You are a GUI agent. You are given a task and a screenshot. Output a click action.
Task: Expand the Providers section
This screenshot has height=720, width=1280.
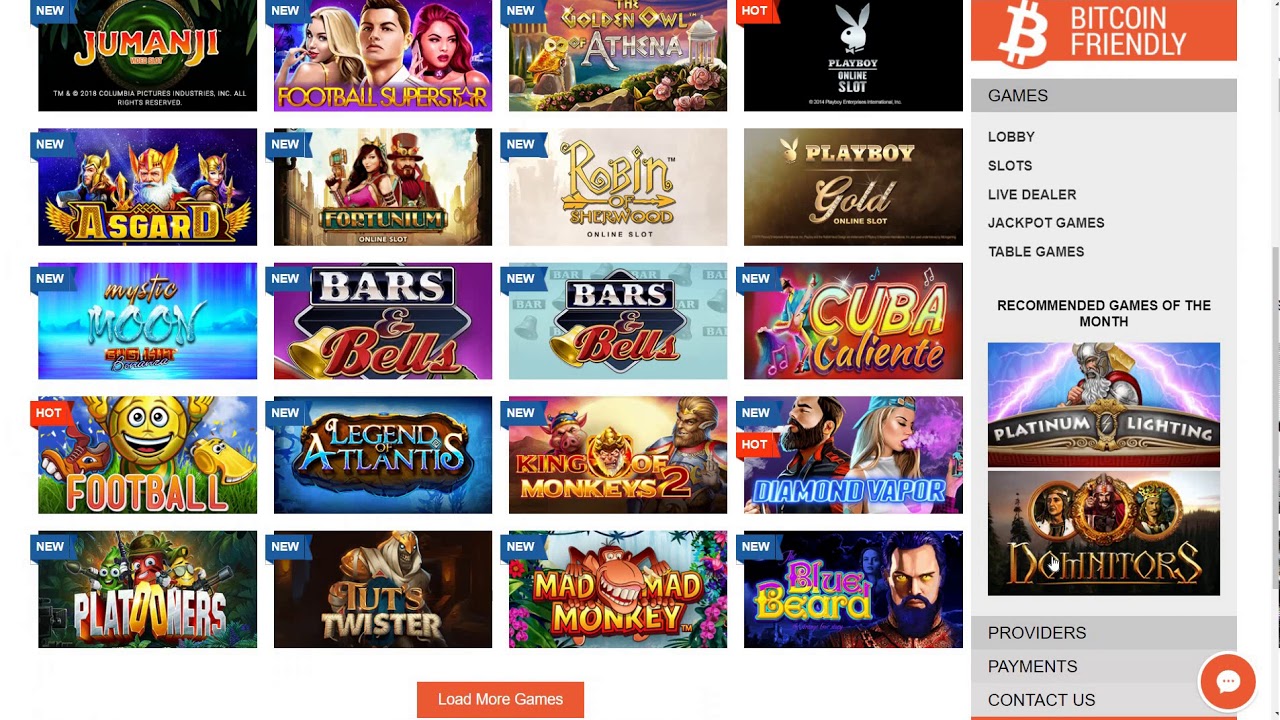coord(1103,633)
